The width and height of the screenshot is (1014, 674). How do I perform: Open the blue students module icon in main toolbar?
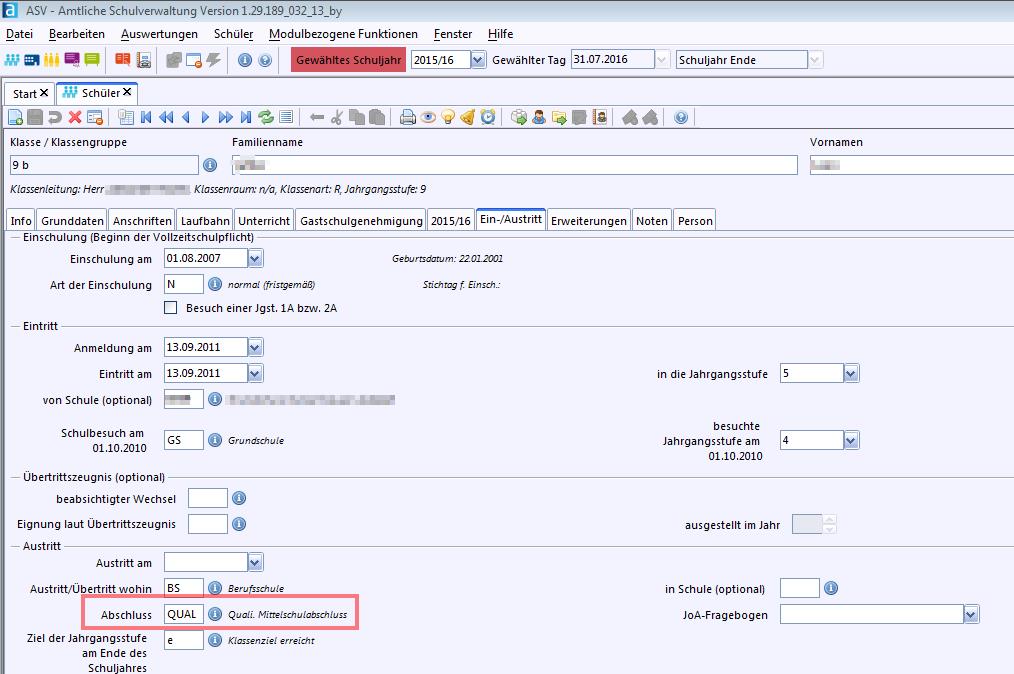point(12,60)
